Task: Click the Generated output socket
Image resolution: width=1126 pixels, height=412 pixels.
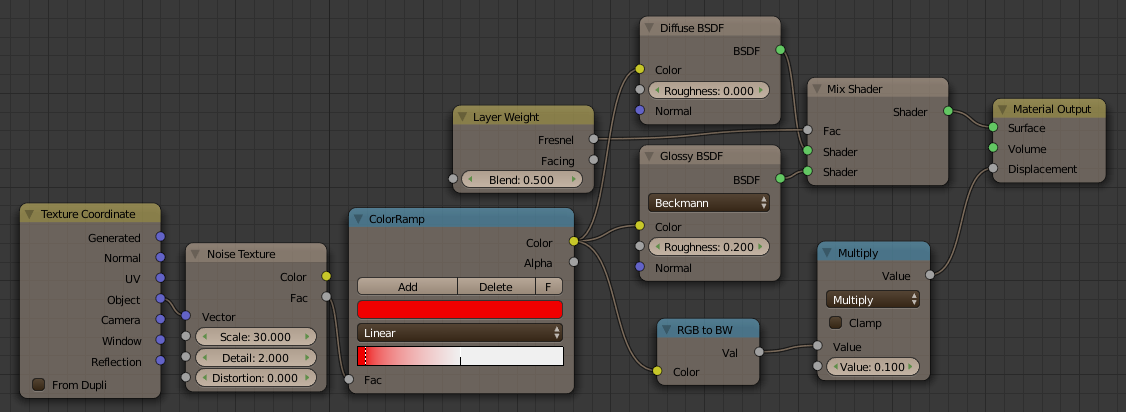Action: [x=160, y=237]
